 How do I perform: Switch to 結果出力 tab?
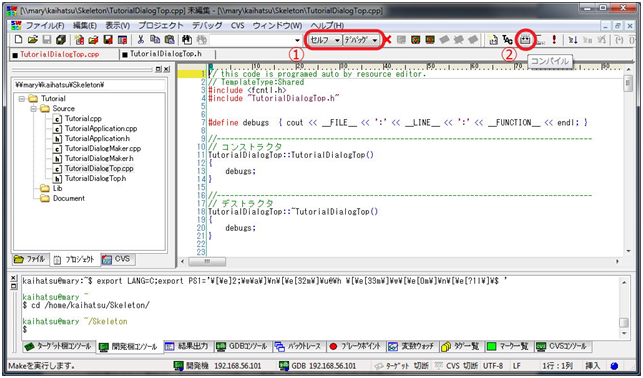click(x=187, y=346)
